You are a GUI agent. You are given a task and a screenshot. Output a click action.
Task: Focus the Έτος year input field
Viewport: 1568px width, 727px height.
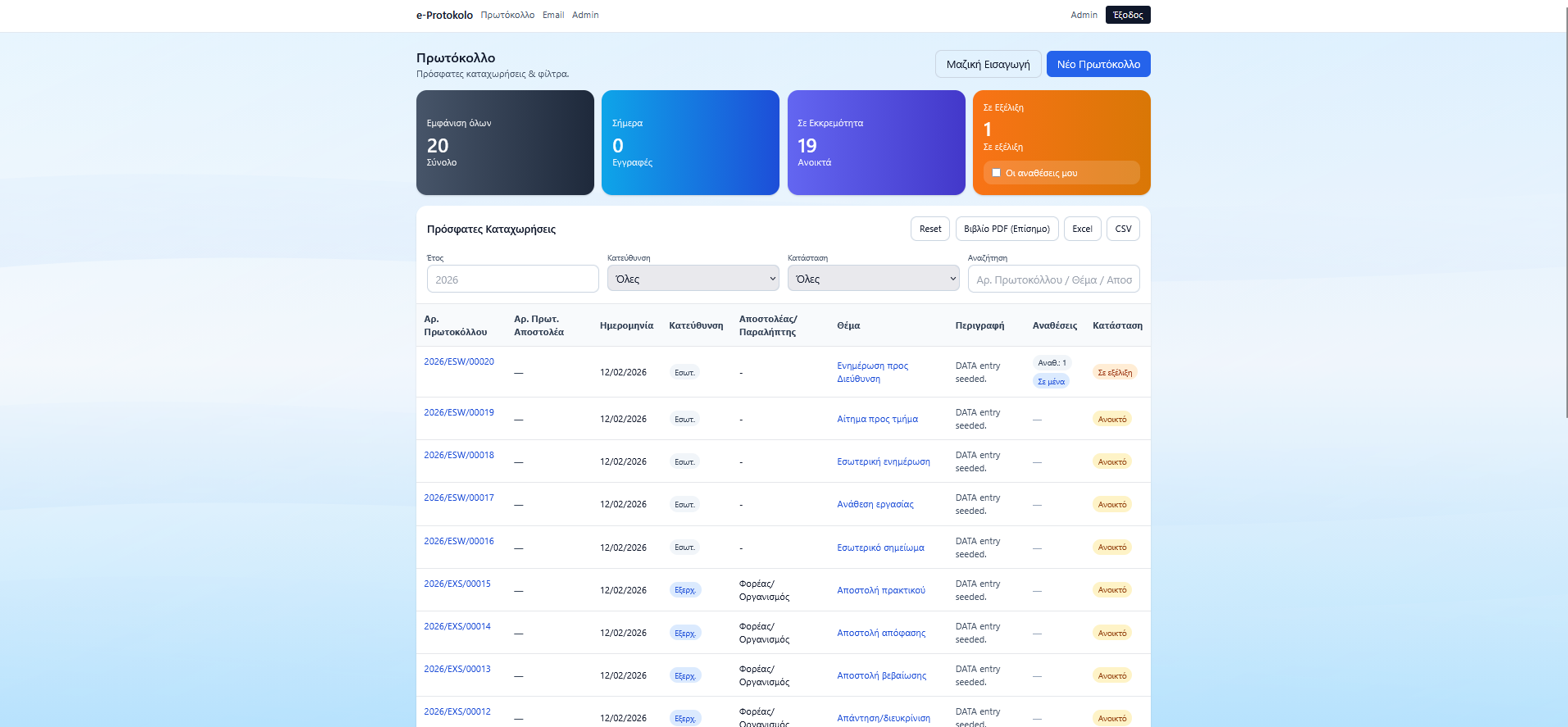coord(512,279)
